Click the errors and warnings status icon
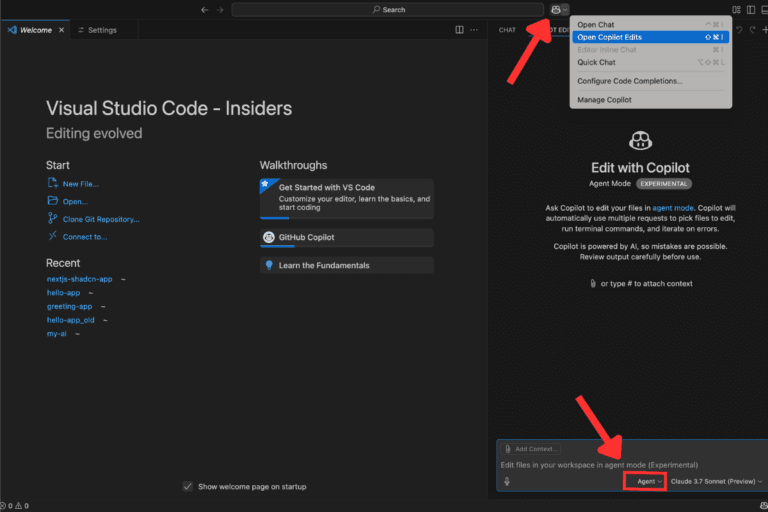This screenshot has width=768, height=512. tap(14, 506)
